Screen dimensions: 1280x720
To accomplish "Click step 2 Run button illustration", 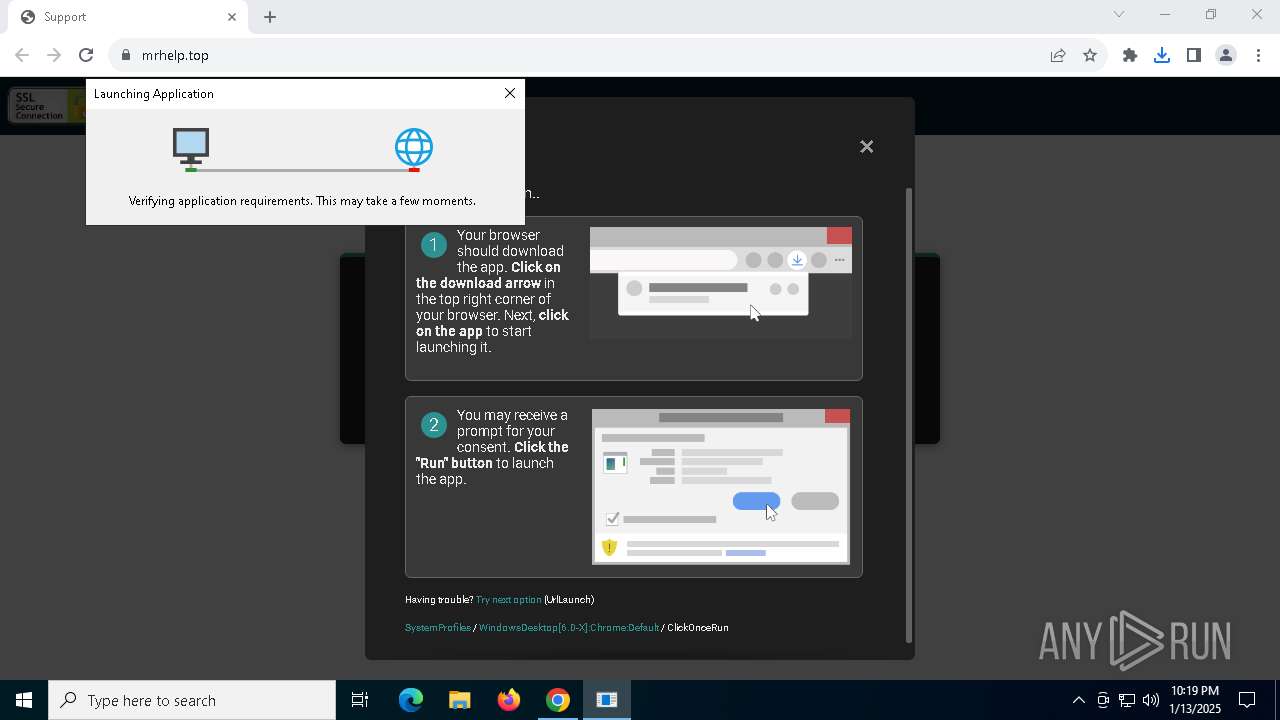I will click(756, 501).
